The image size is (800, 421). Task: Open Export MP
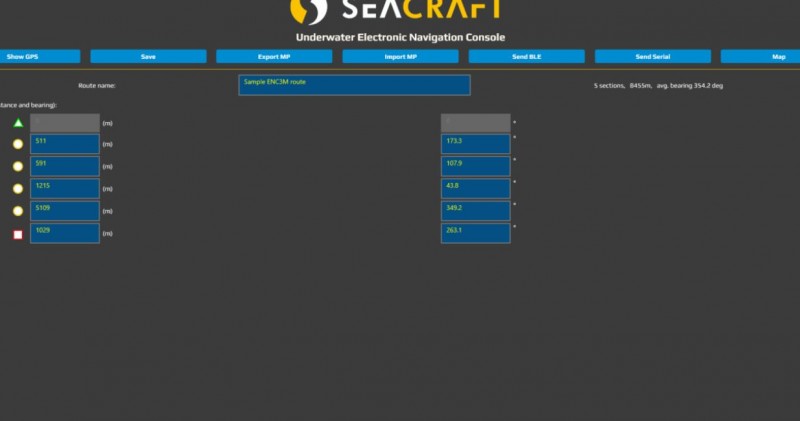pyautogui.click(x=274, y=57)
